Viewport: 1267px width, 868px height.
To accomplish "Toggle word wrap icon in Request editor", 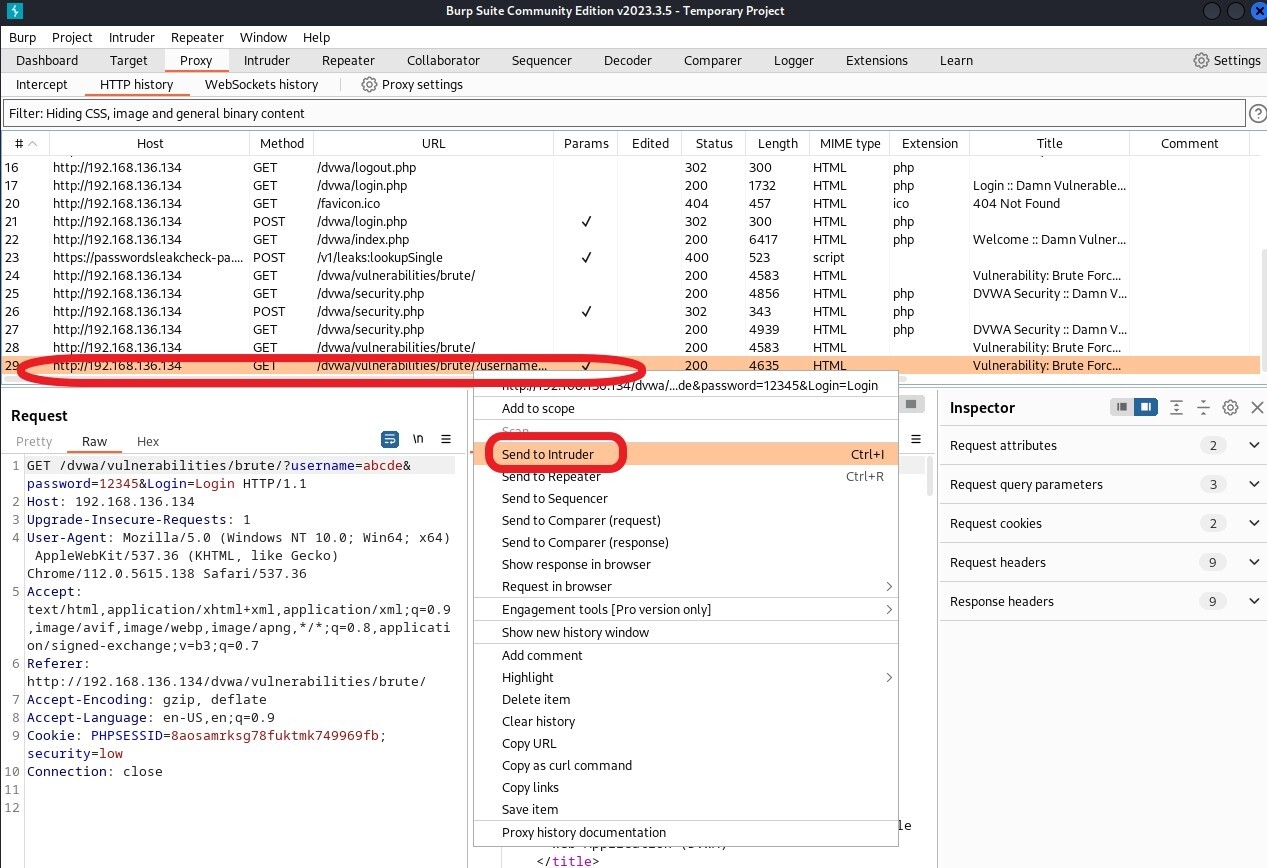I will [x=390, y=439].
